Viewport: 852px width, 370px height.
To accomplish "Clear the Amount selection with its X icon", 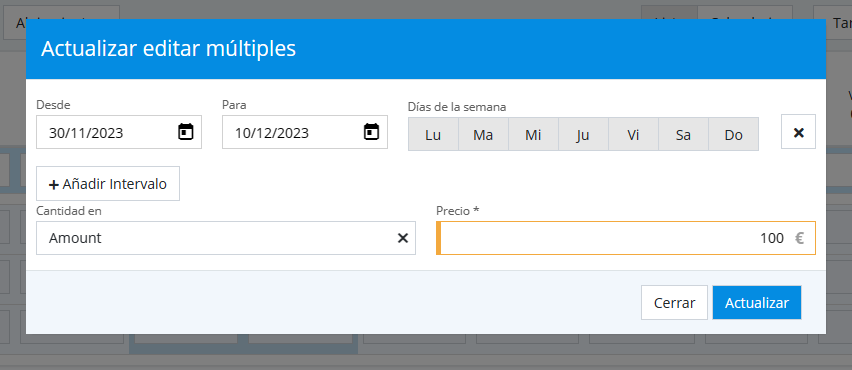I will pos(403,238).
